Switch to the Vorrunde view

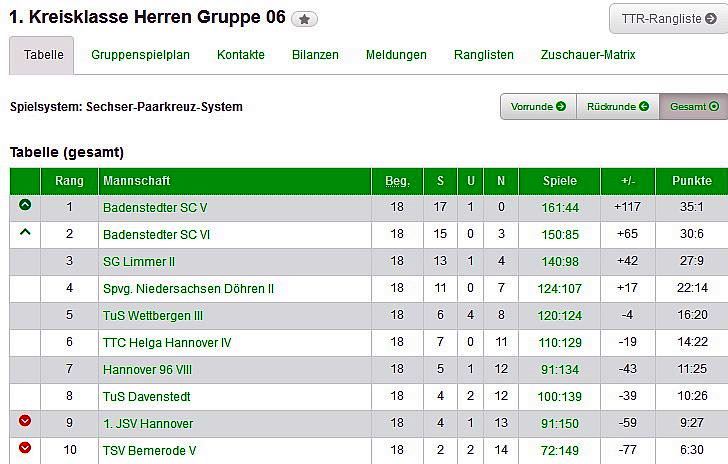click(x=538, y=106)
